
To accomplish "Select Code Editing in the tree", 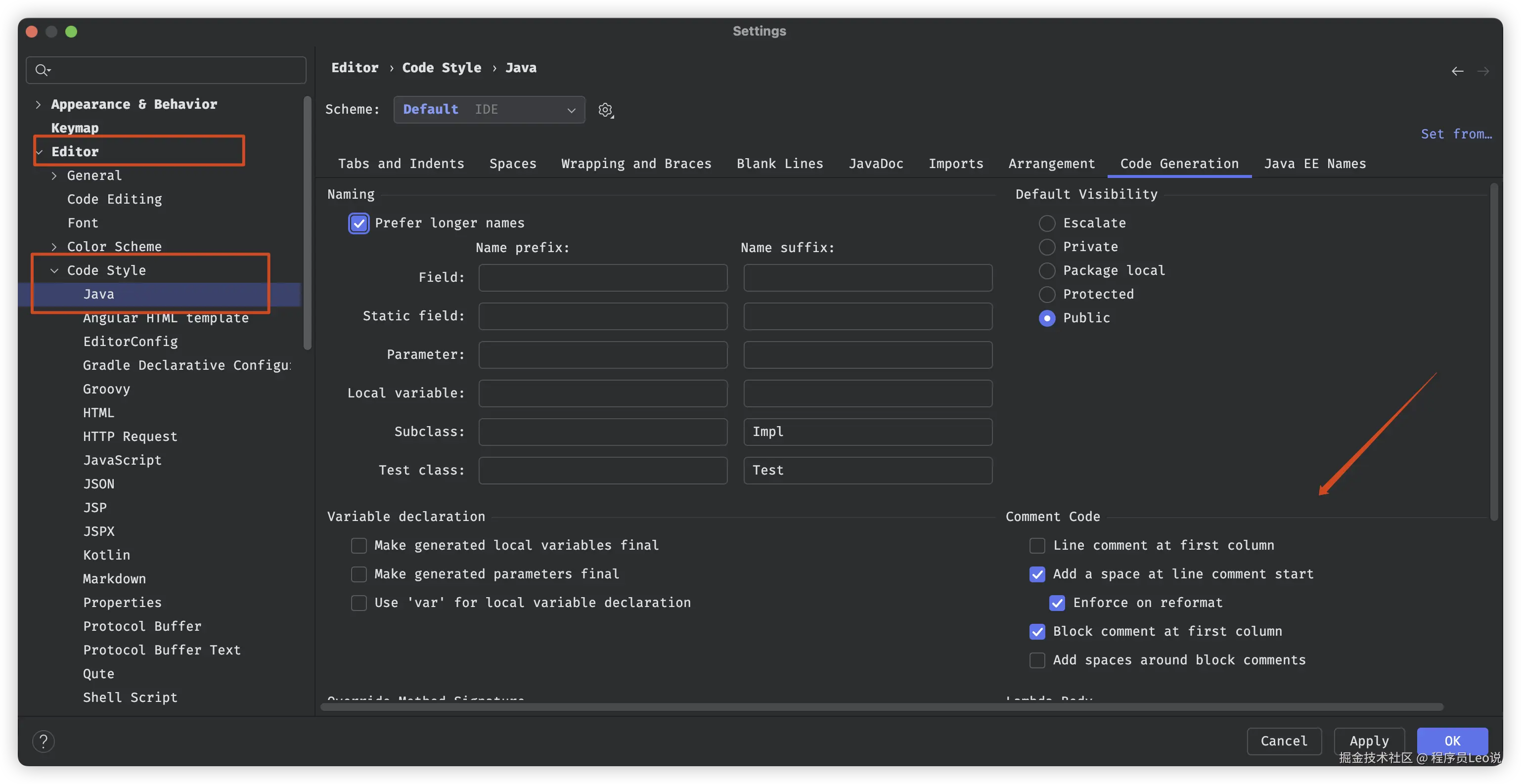I will (x=115, y=200).
